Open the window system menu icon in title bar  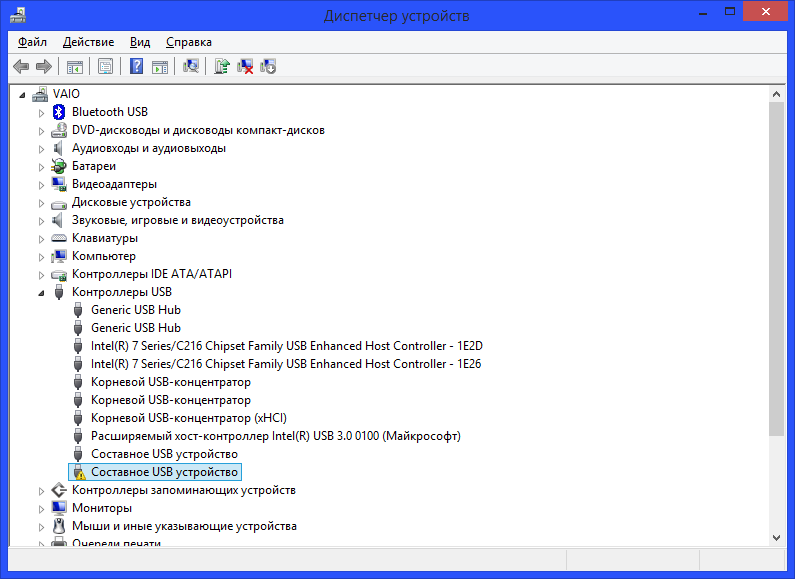point(18,15)
